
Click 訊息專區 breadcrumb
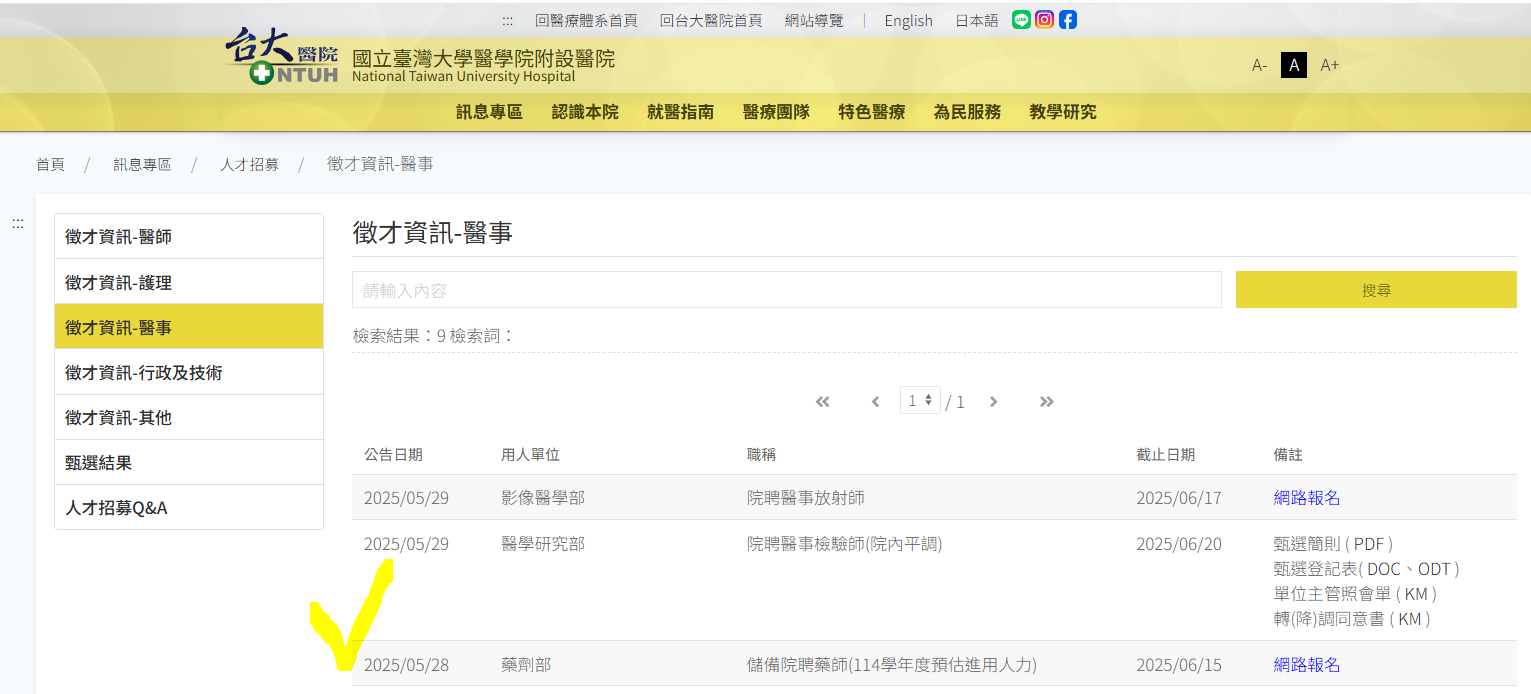pyautogui.click(x=142, y=164)
